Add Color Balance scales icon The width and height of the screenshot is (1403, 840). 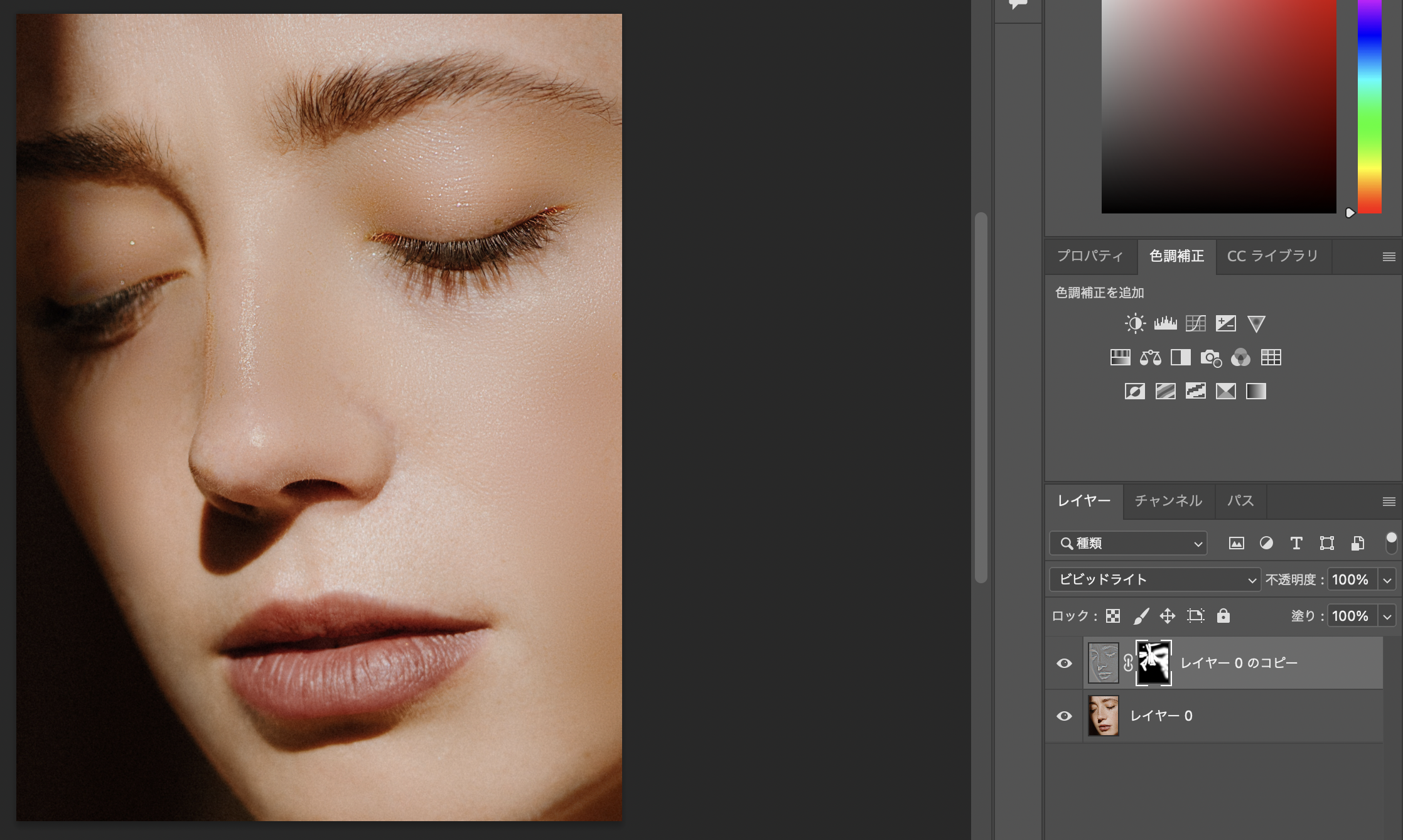(x=1150, y=357)
